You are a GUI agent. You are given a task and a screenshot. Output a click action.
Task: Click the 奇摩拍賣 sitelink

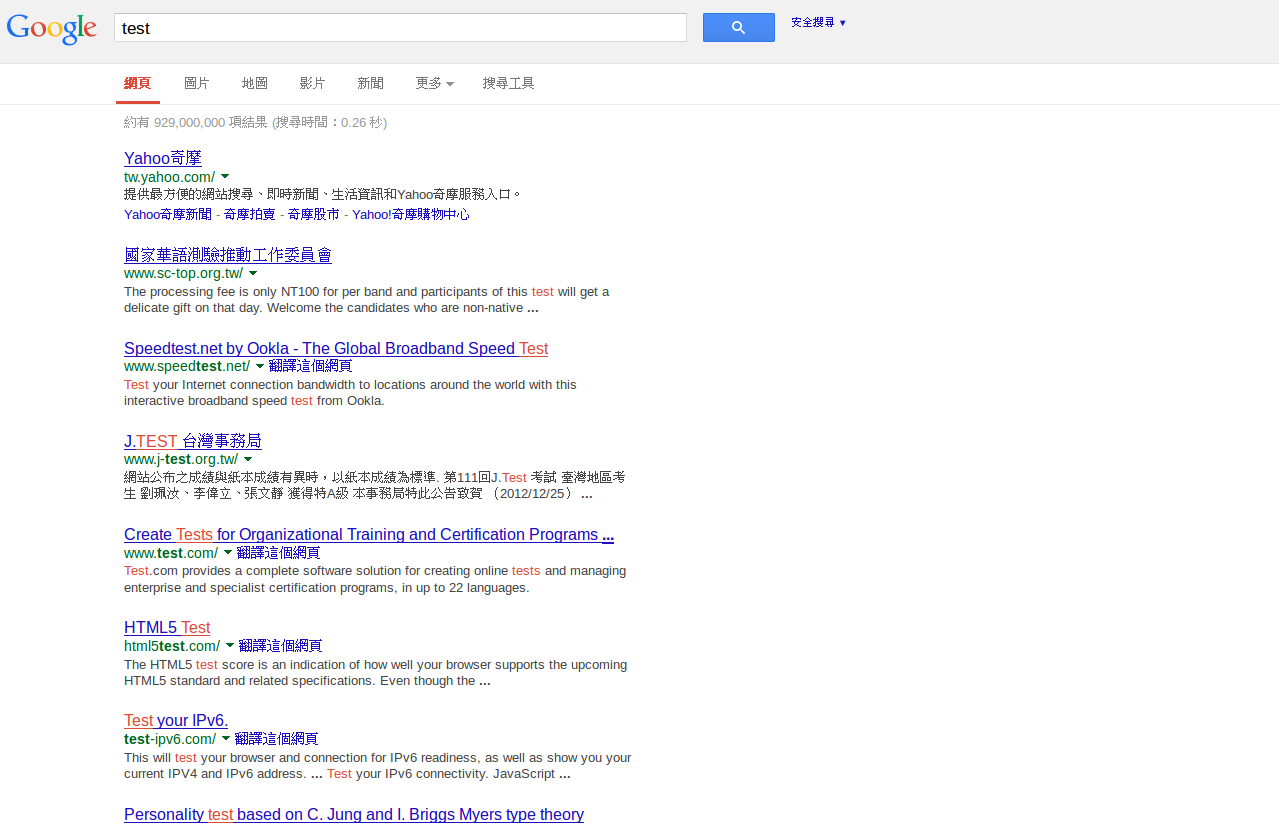249,214
